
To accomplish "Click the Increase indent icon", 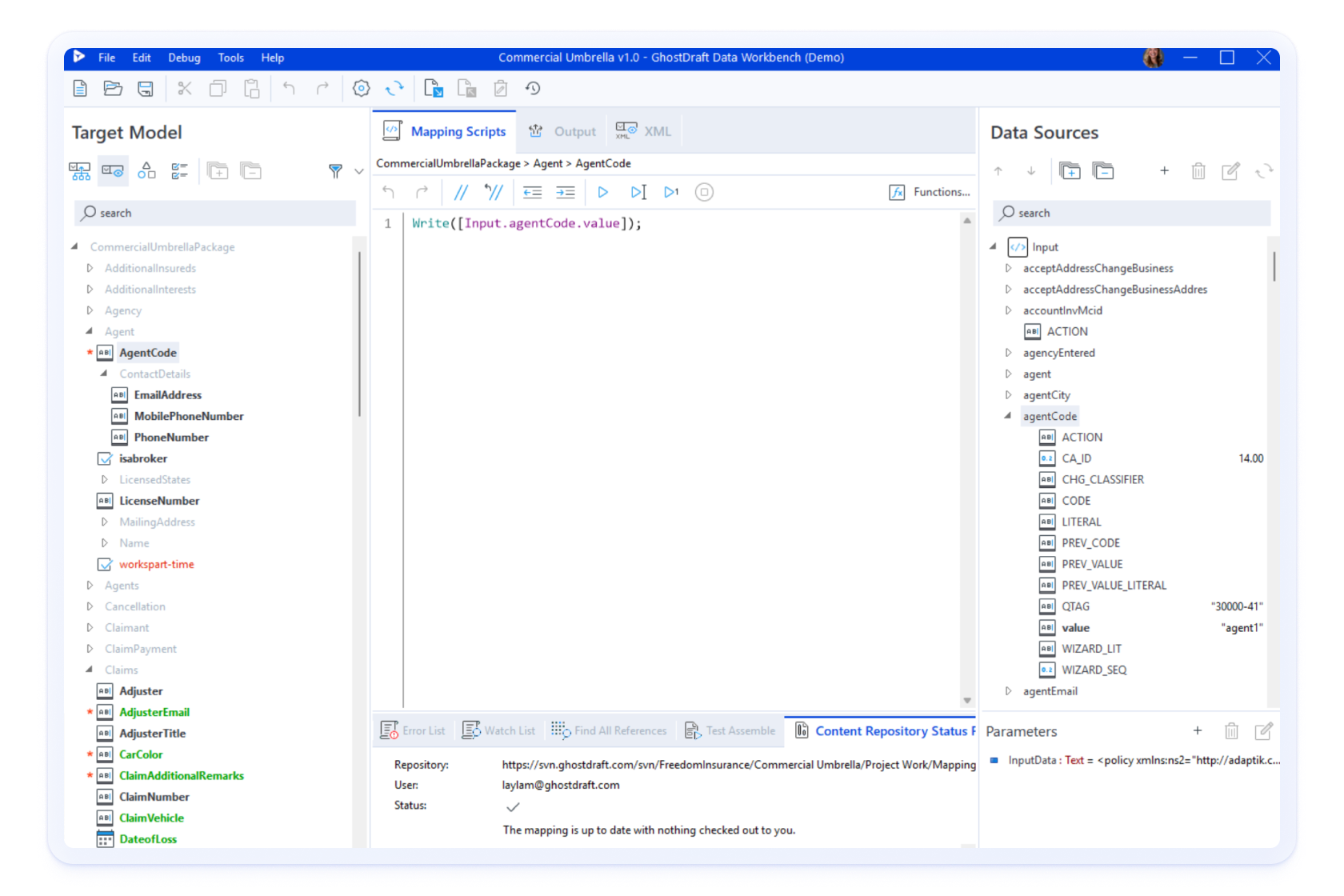I will pos(565,192).
